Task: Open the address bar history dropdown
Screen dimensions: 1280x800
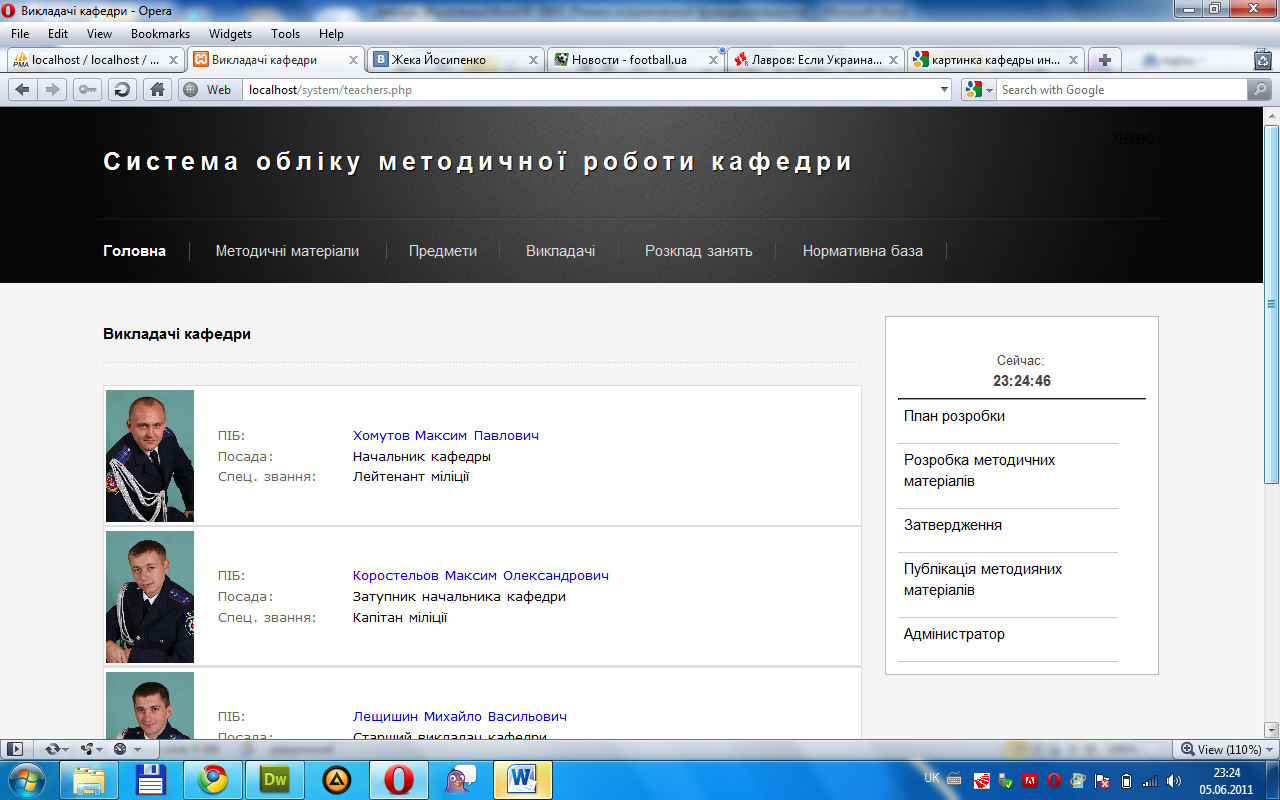Action: point(945,90)
